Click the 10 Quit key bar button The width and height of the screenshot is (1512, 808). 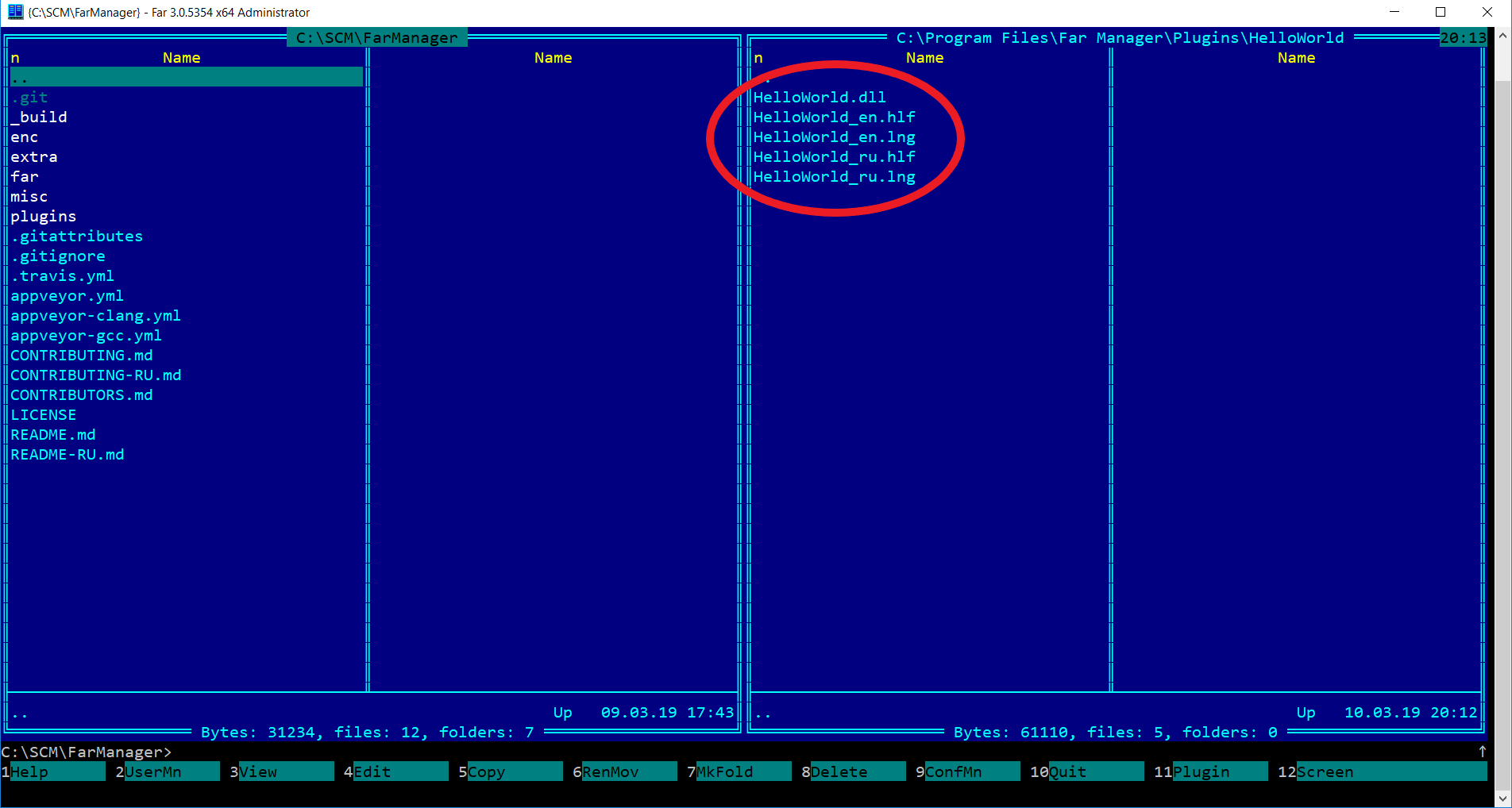(x=1087, y=771)
